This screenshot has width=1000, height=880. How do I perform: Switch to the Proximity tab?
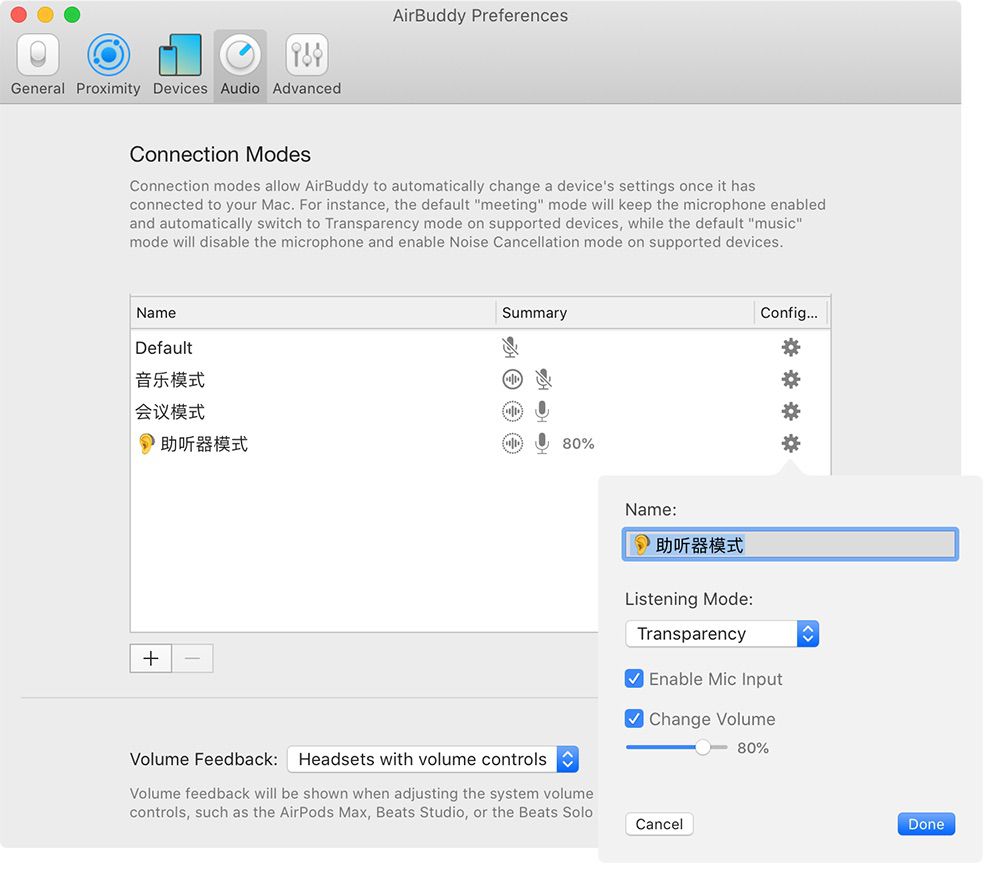click(108, 65)
